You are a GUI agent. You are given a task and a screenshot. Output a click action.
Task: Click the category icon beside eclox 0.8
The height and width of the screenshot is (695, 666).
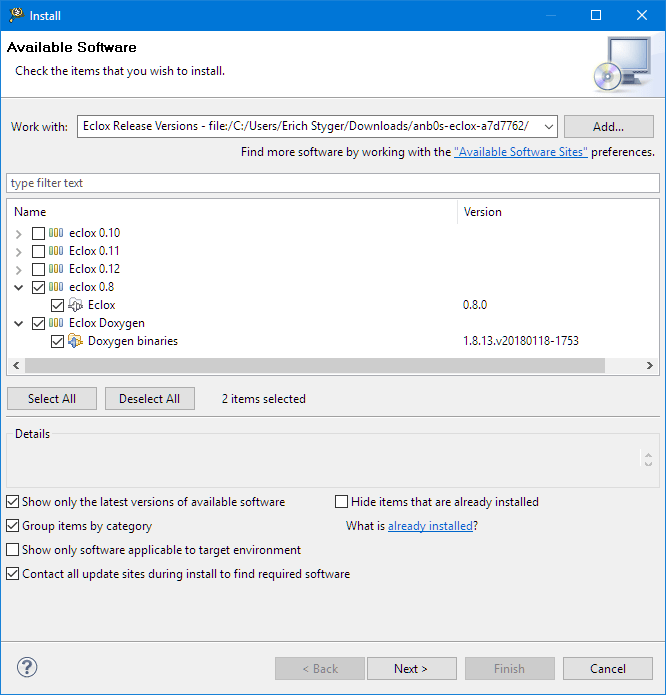click(56, 287)
